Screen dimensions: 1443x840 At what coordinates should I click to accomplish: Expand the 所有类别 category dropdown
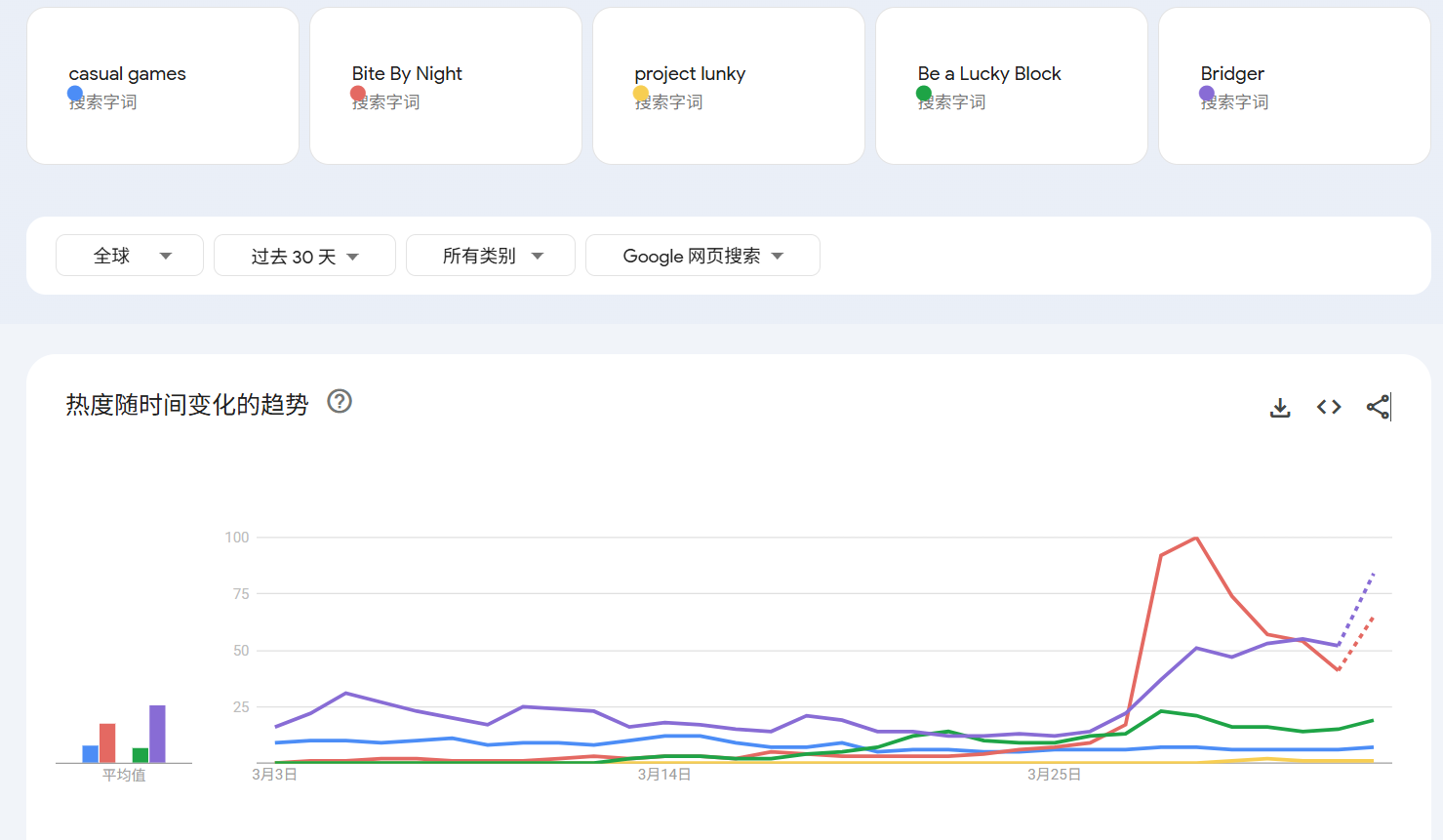click(491, 256)
